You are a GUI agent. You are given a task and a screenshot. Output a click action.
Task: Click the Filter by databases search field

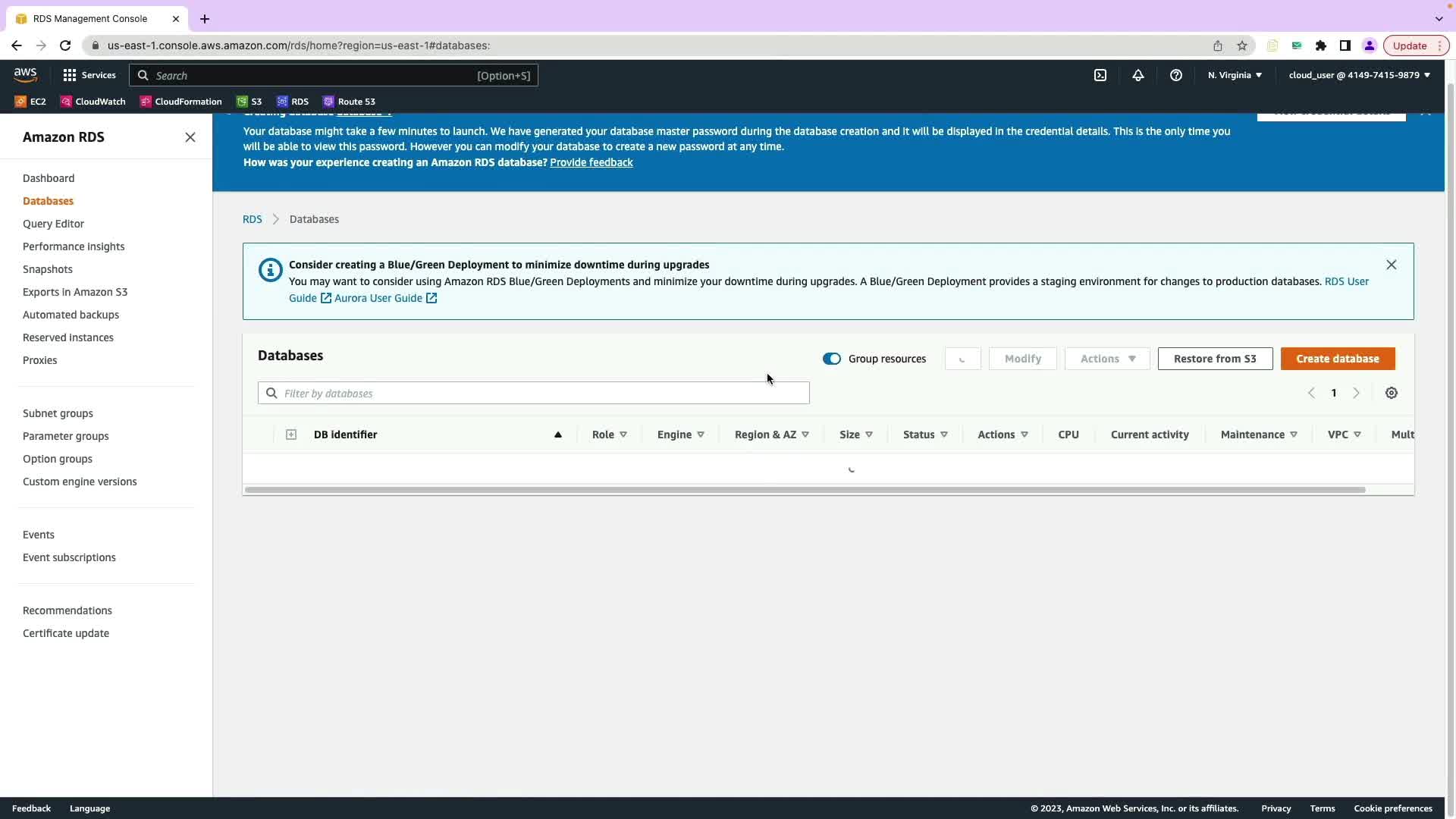coord(534,393)
